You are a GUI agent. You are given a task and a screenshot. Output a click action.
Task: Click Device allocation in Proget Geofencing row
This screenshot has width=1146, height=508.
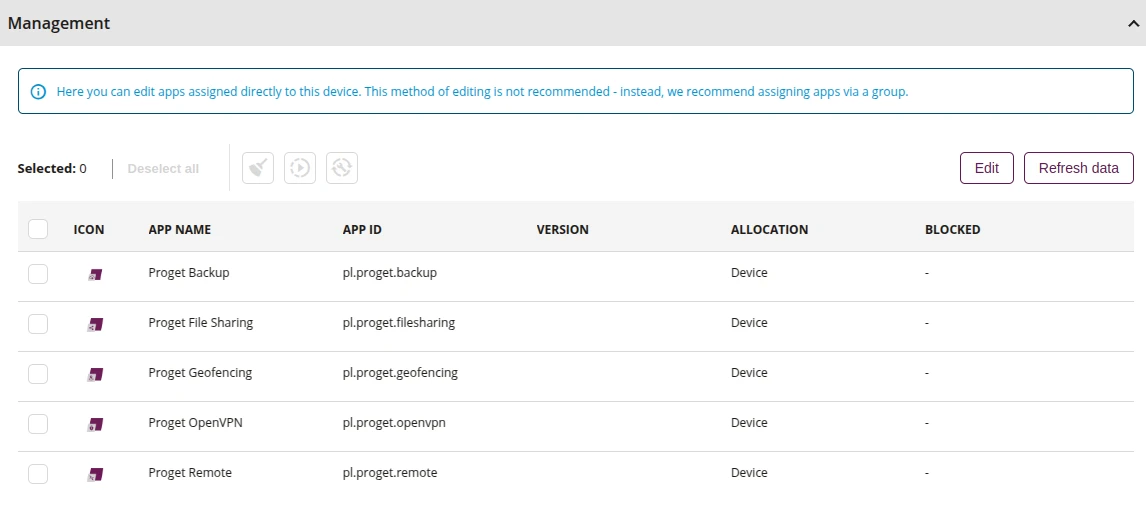click(749, 372)
